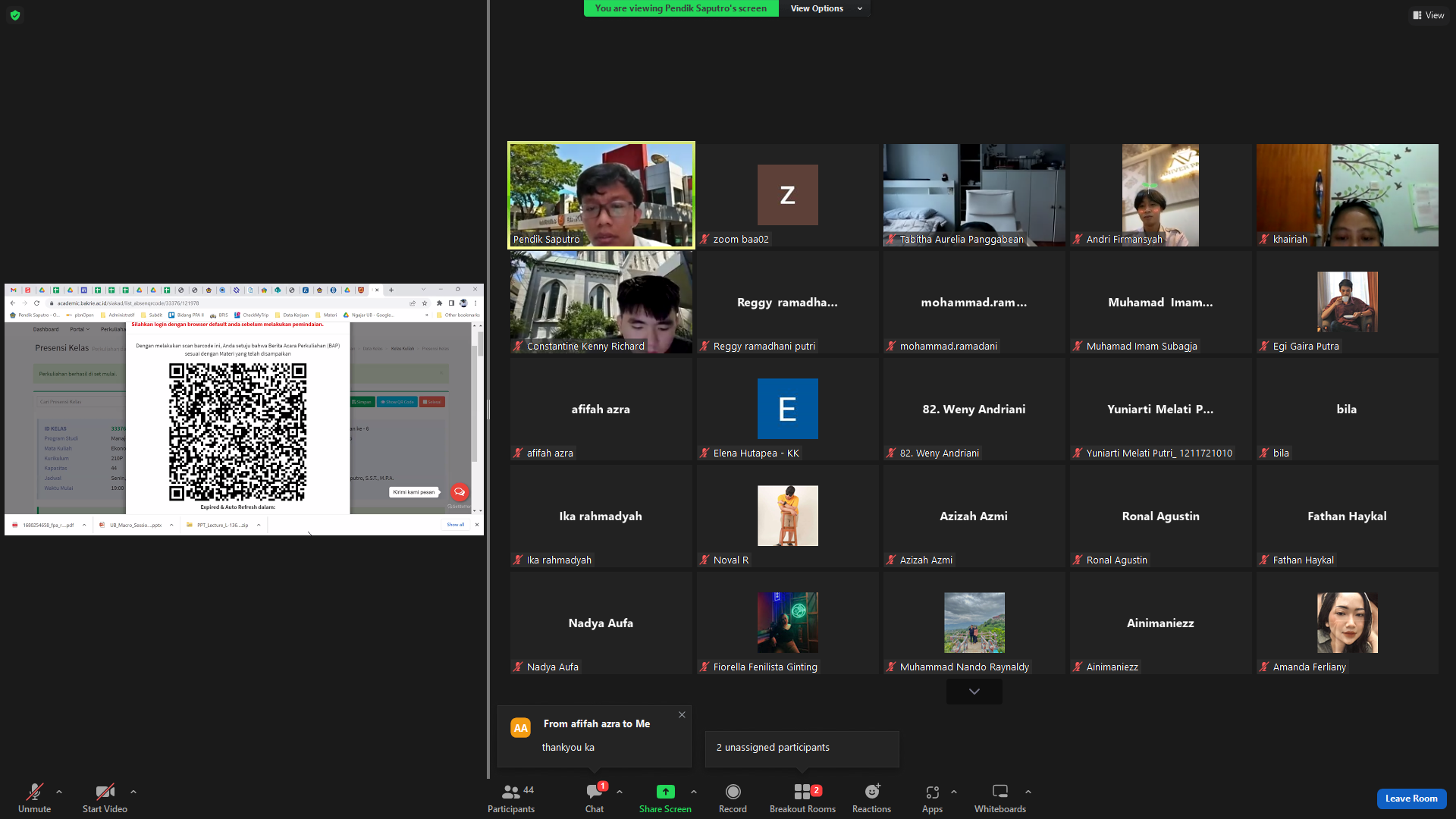The height and width of the screenshot is (819, 1456).
Task: Select Muhamad Imam Subagja's tile
Action: [x=1161, y=303]
